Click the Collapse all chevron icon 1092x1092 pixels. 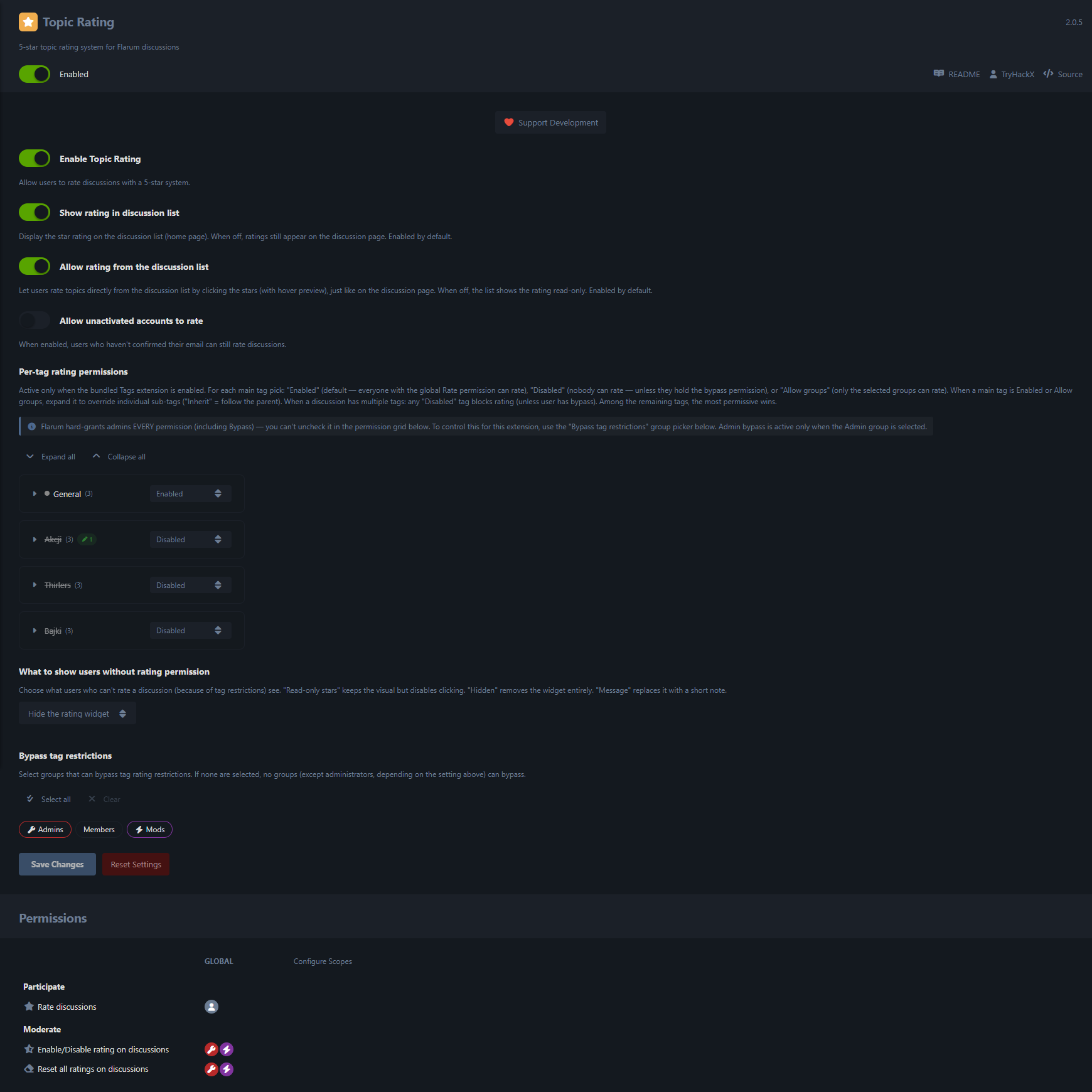[96, 456]
